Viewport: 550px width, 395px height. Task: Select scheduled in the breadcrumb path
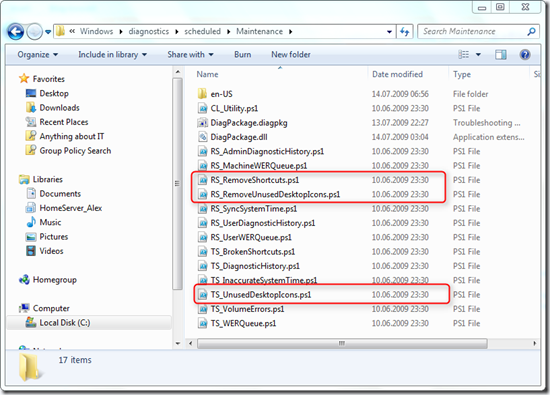(203, 32)
